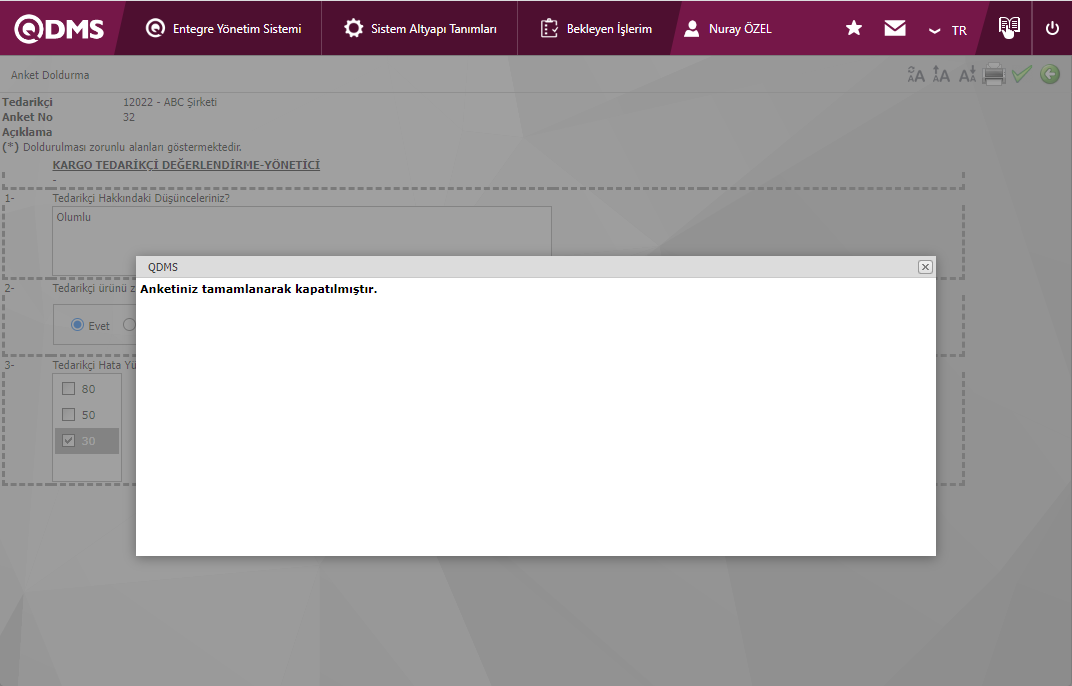This screenshot has height=686, width=1072.
Task: Click the green back arrow icon
Action: coord(1050,74)
